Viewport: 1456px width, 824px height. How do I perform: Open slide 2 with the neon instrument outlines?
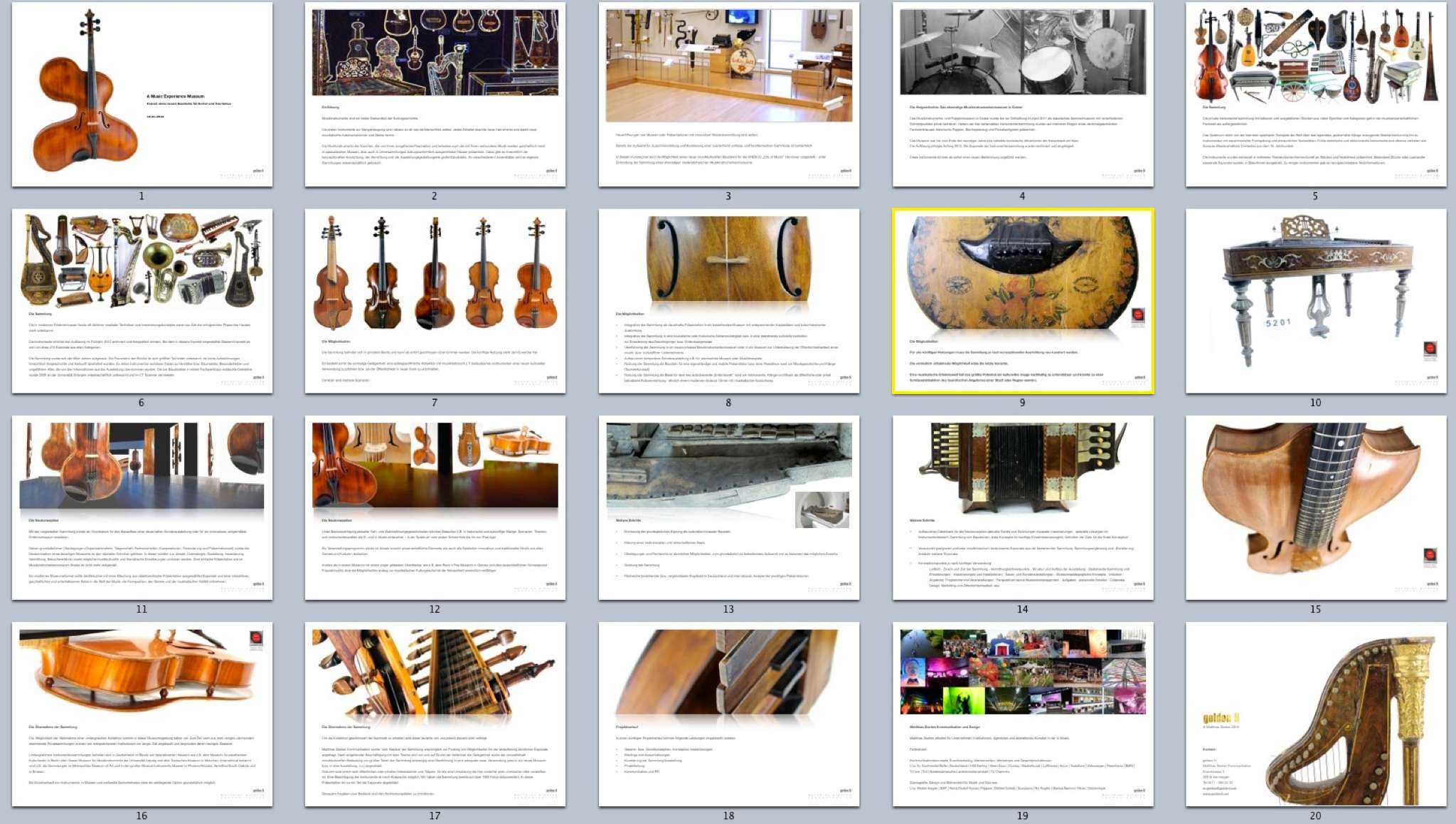click(435, 94)
